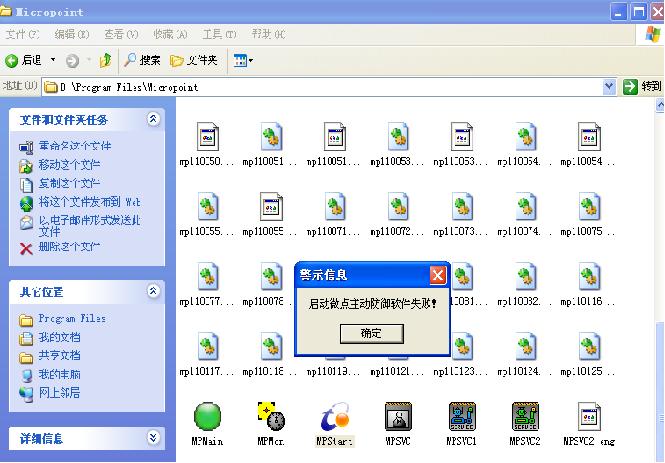Open the Views layout dropdown button
This screenshot has height=463, width=665.
243,61
